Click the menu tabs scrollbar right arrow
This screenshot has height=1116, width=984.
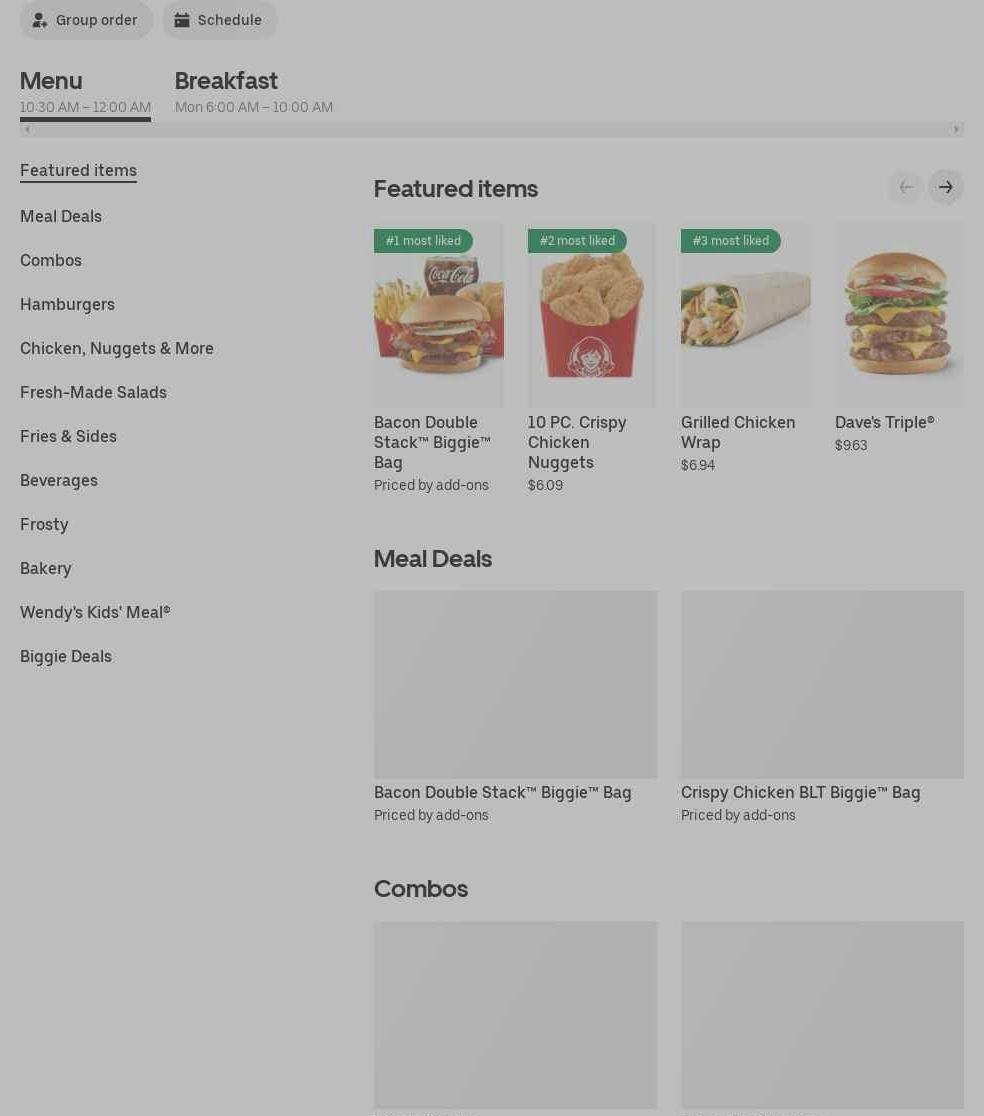(956, 130)
